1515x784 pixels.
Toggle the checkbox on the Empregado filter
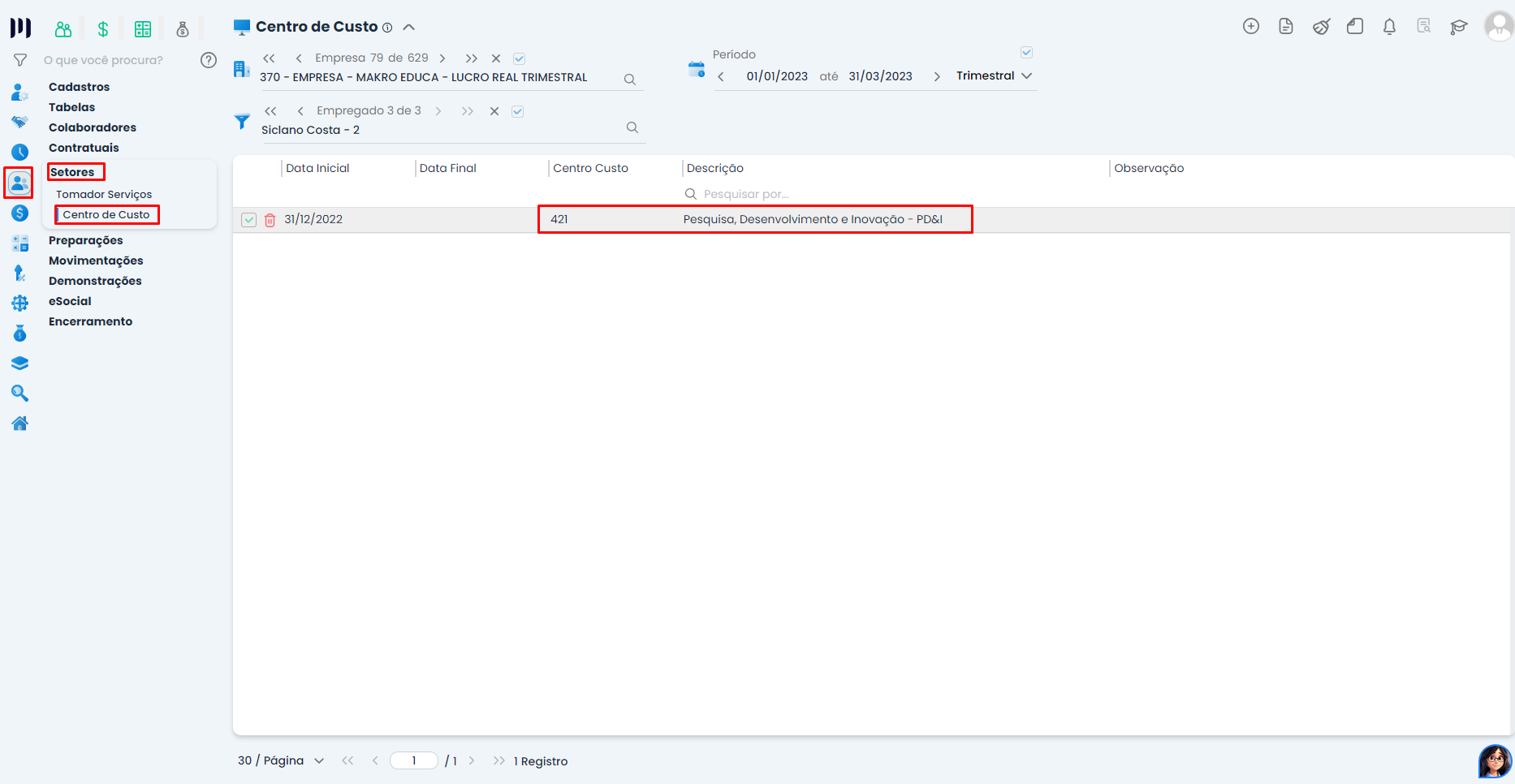[x=517, y=111]
